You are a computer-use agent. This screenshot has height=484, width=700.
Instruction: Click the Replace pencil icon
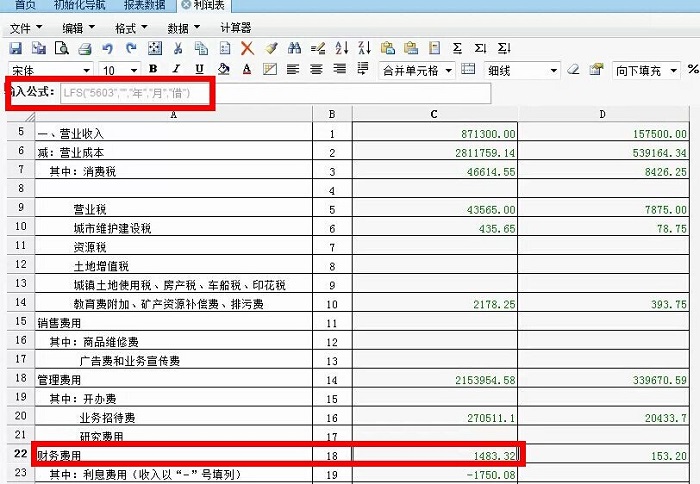(x=317, y=48)
